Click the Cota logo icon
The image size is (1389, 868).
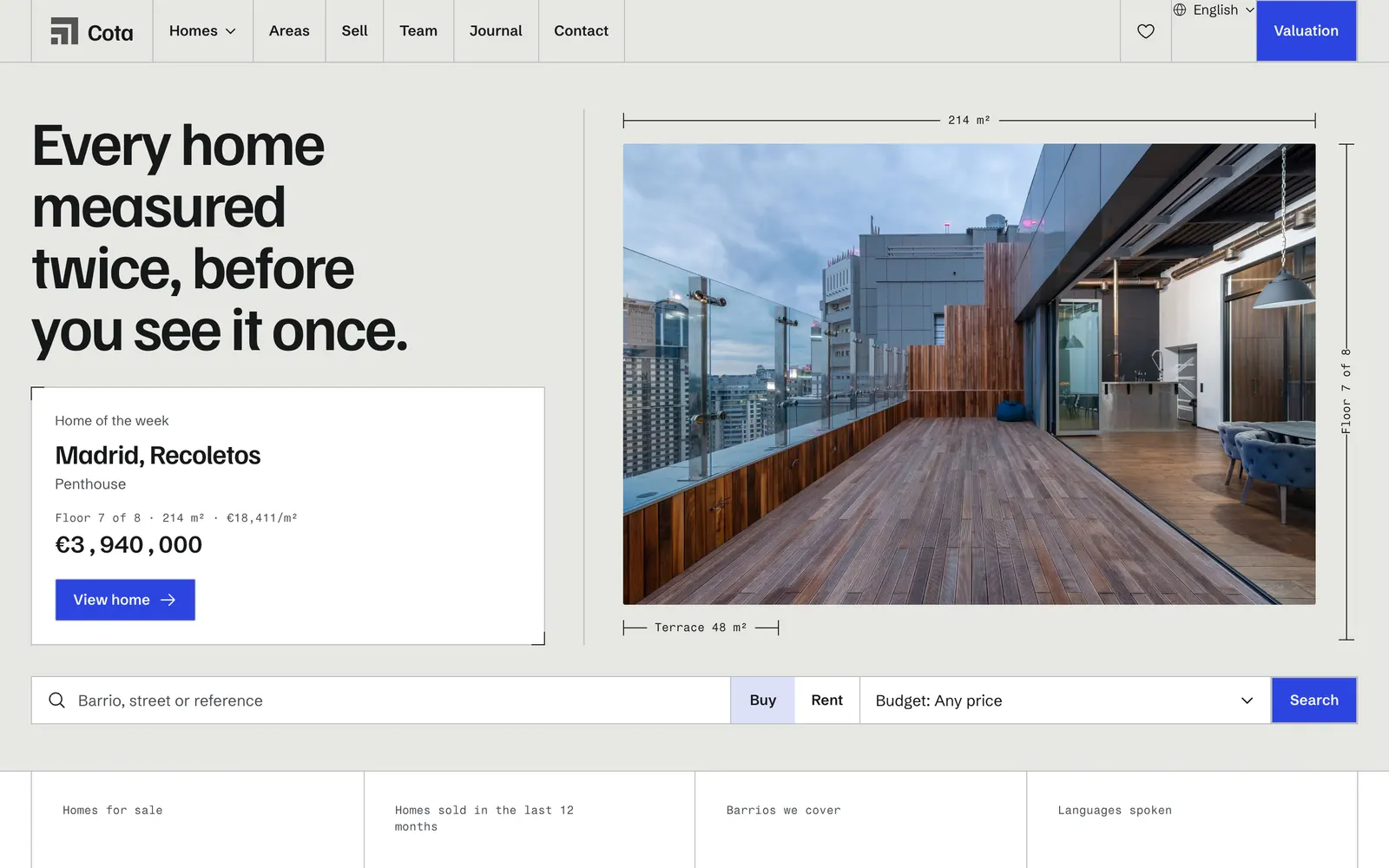64,31
